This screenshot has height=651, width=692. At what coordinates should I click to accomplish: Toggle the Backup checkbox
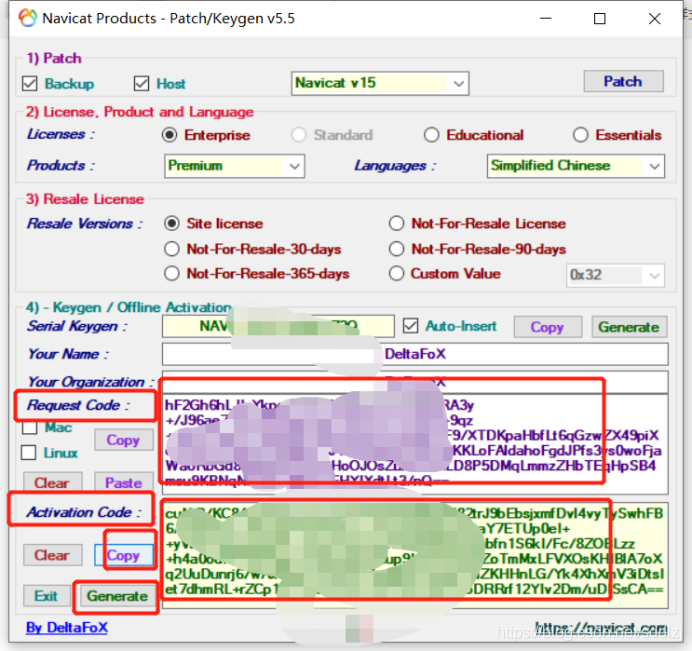(x=30, y=83)
